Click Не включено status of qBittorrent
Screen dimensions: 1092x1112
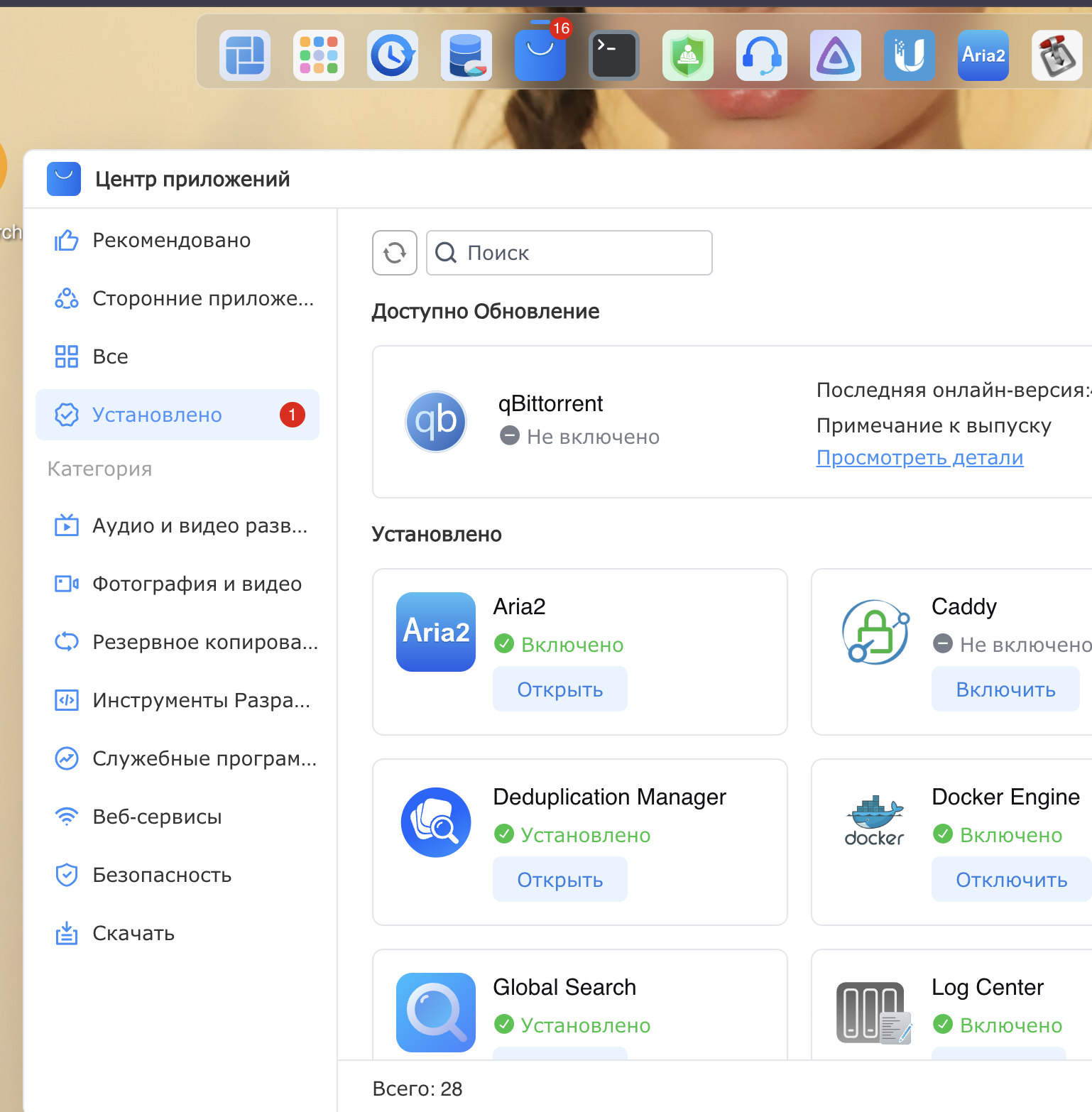pos(580,436)
